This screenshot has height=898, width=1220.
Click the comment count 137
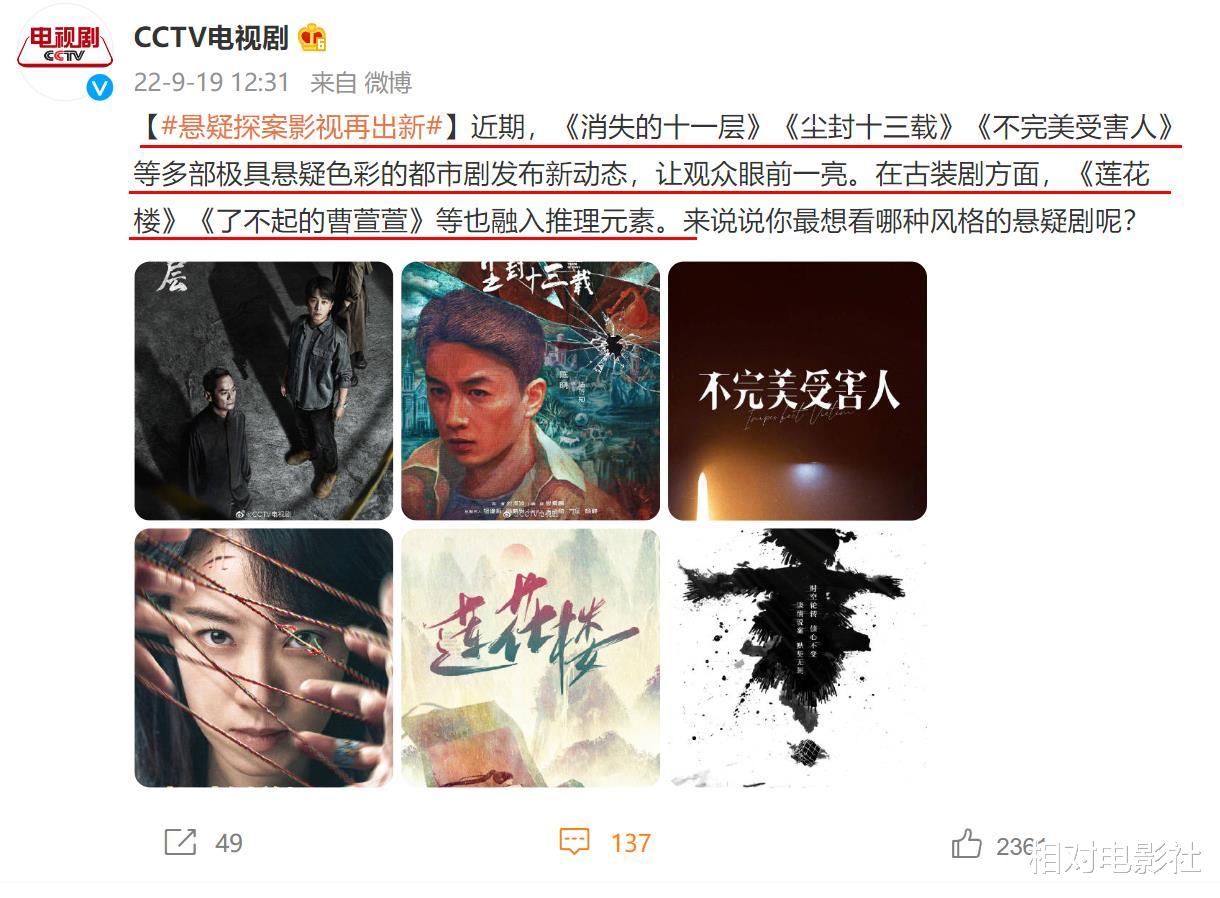[631, 843]
